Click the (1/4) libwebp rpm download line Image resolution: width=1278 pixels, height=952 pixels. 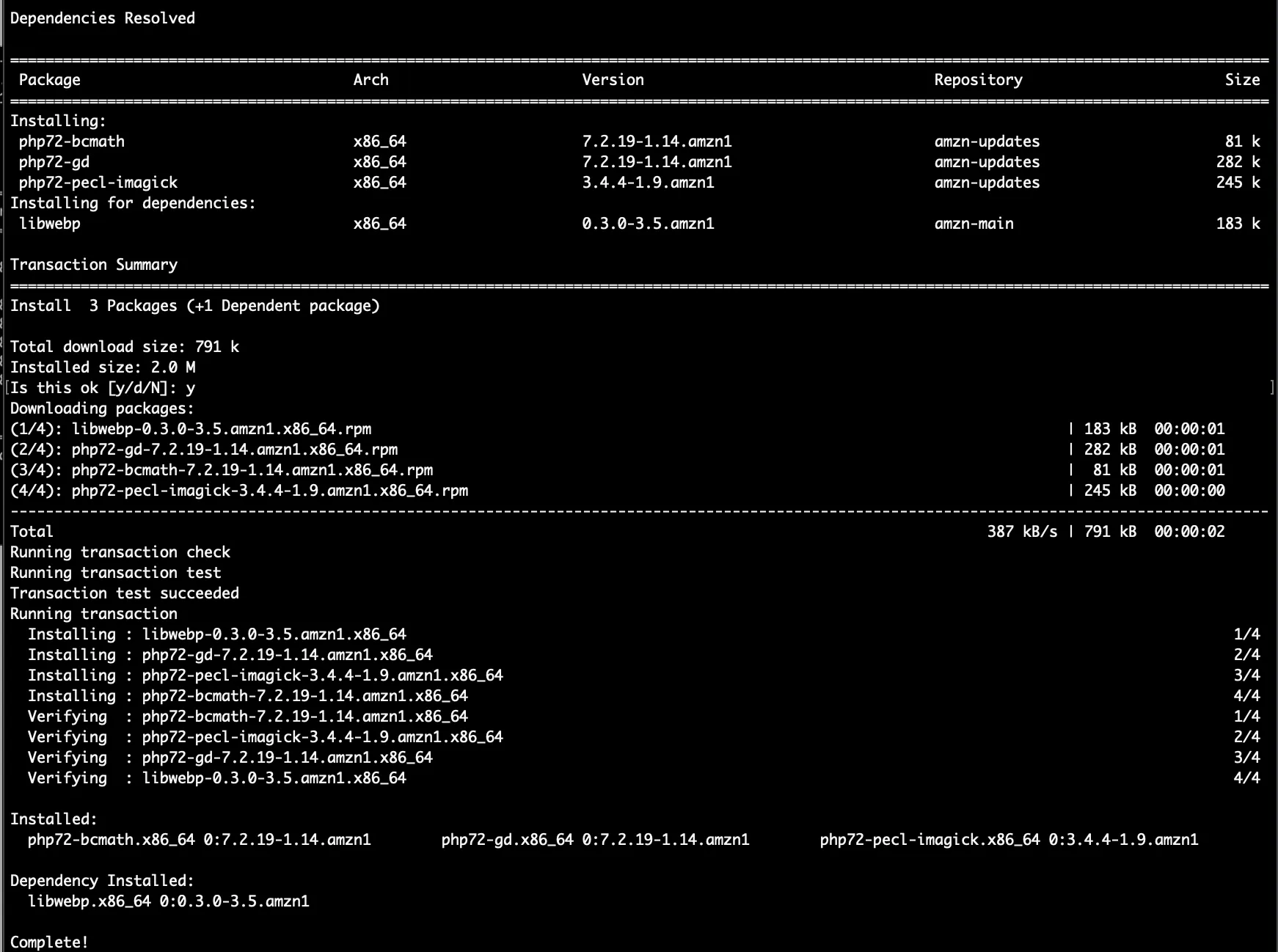point(191,429)
